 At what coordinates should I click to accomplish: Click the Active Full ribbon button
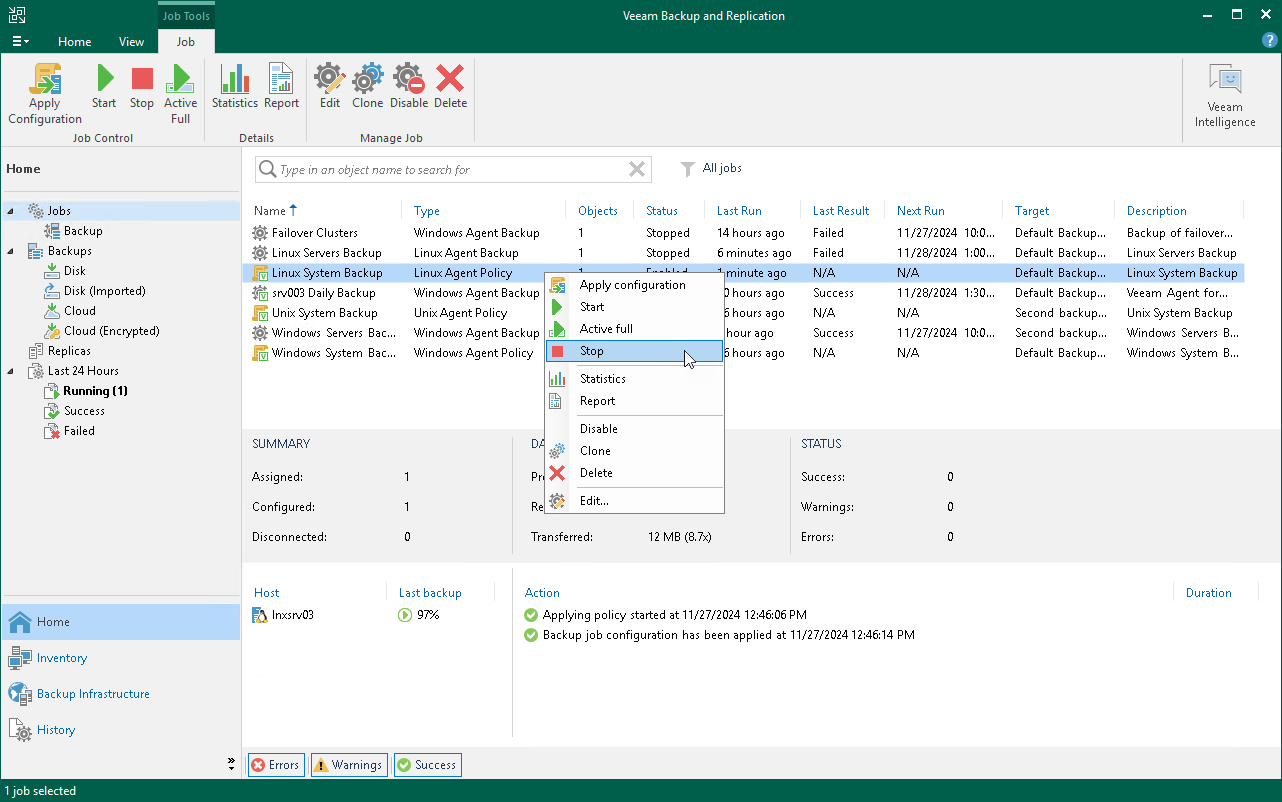pyautogui.click(x=180, y=94)
